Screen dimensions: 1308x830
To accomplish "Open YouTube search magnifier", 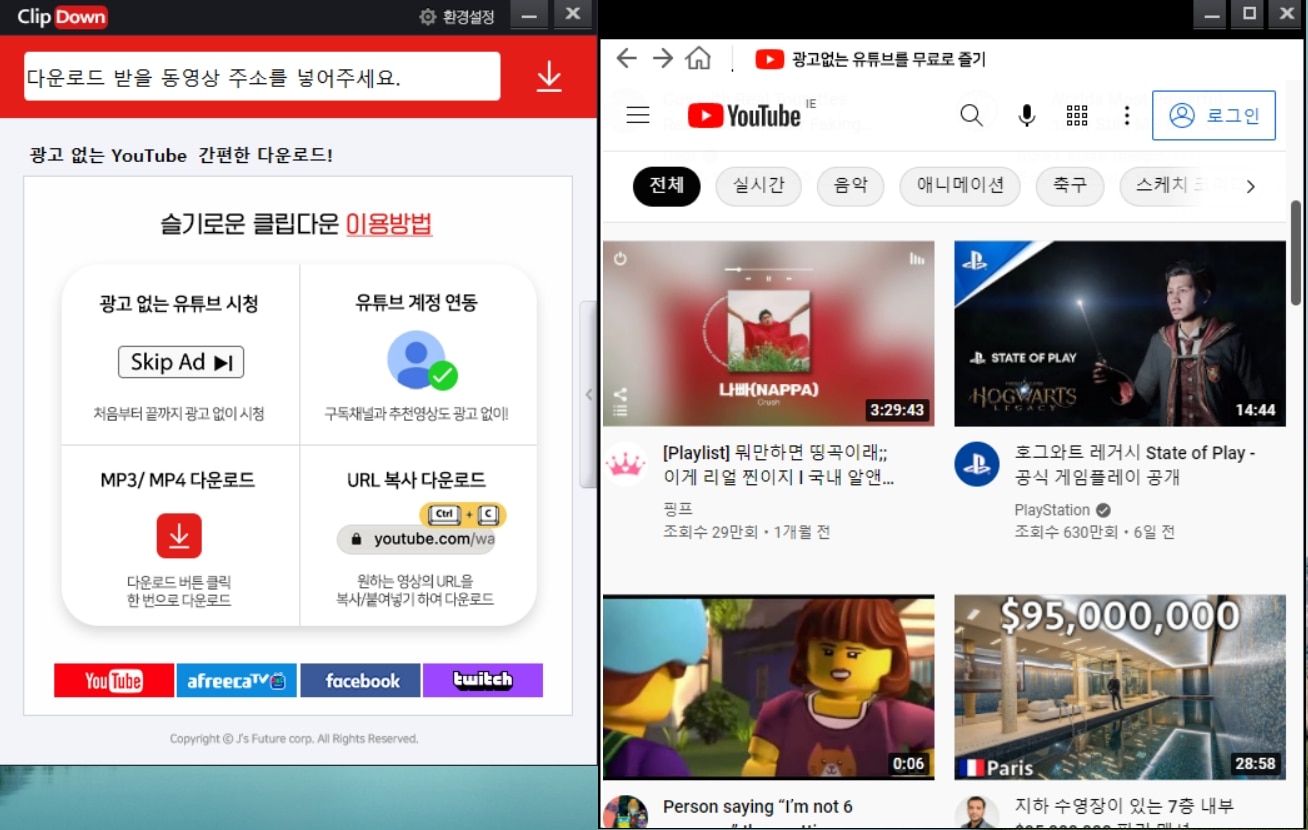I will pos(971,115).
